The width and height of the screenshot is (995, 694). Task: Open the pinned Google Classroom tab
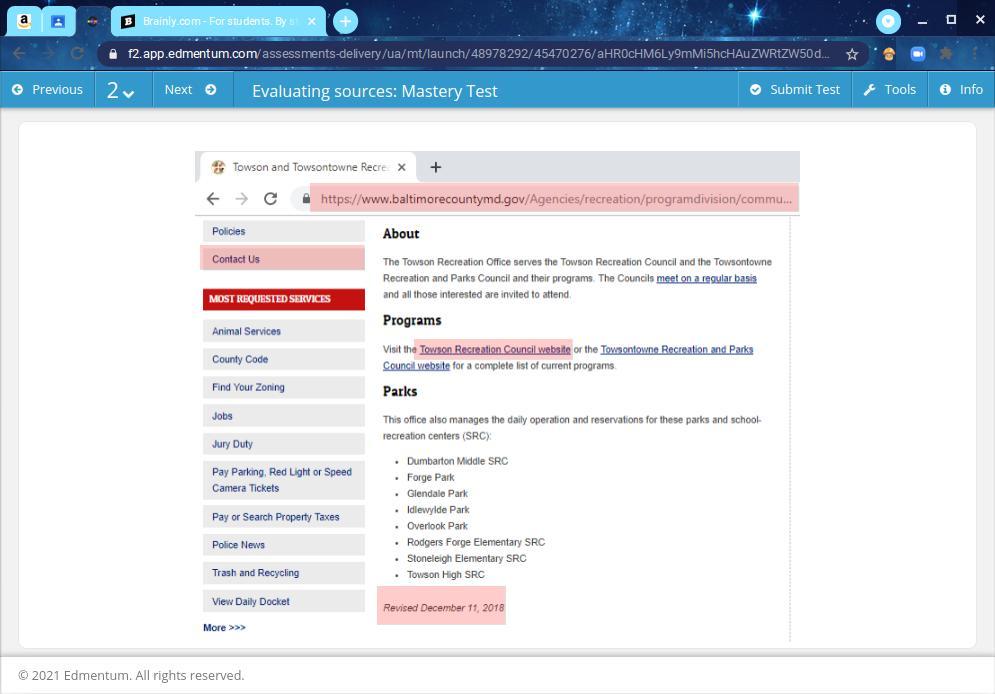pyautogui.click(x=58, y=21)
